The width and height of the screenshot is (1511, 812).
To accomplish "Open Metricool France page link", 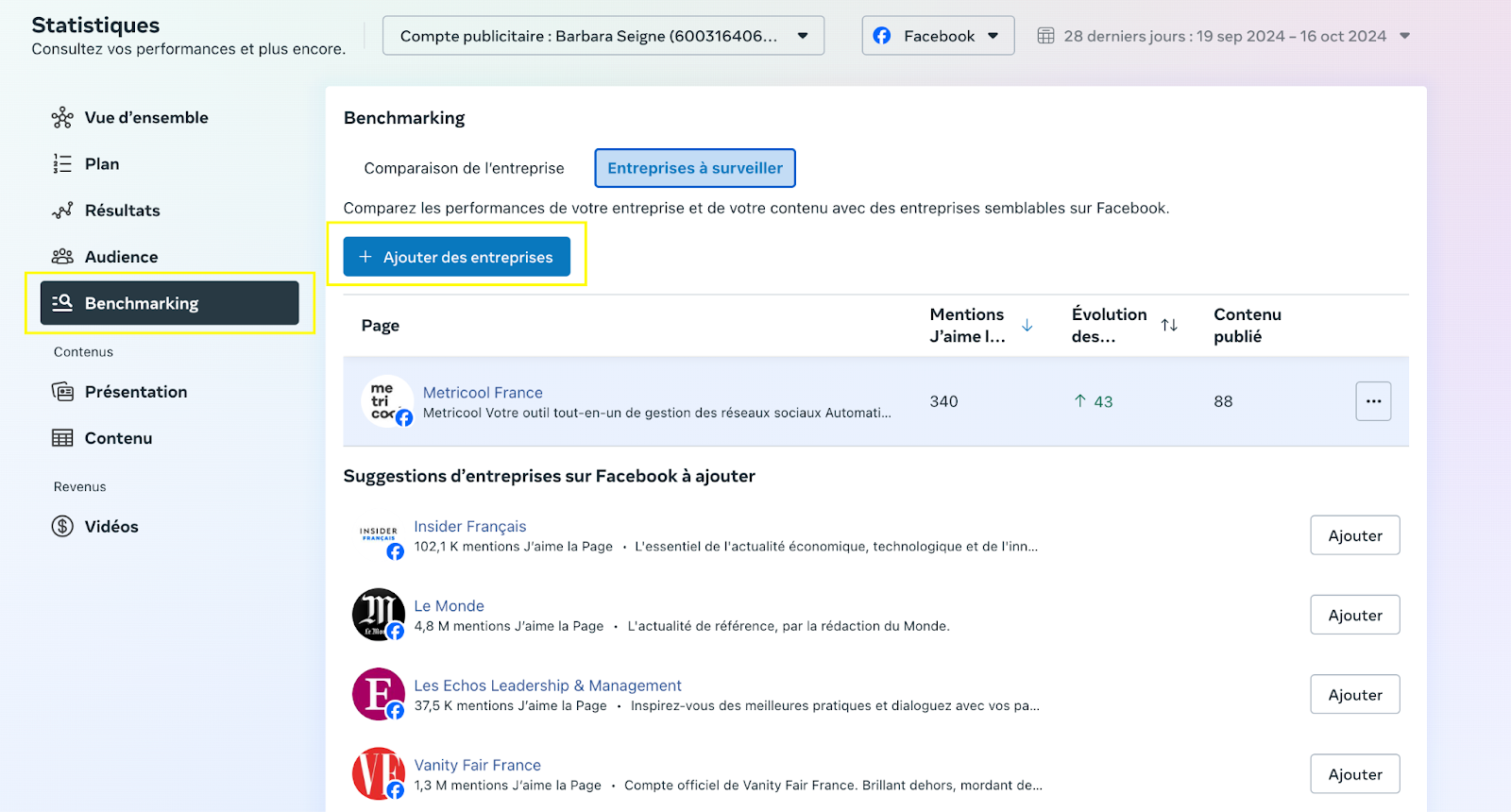I will [x=483, y=393].
